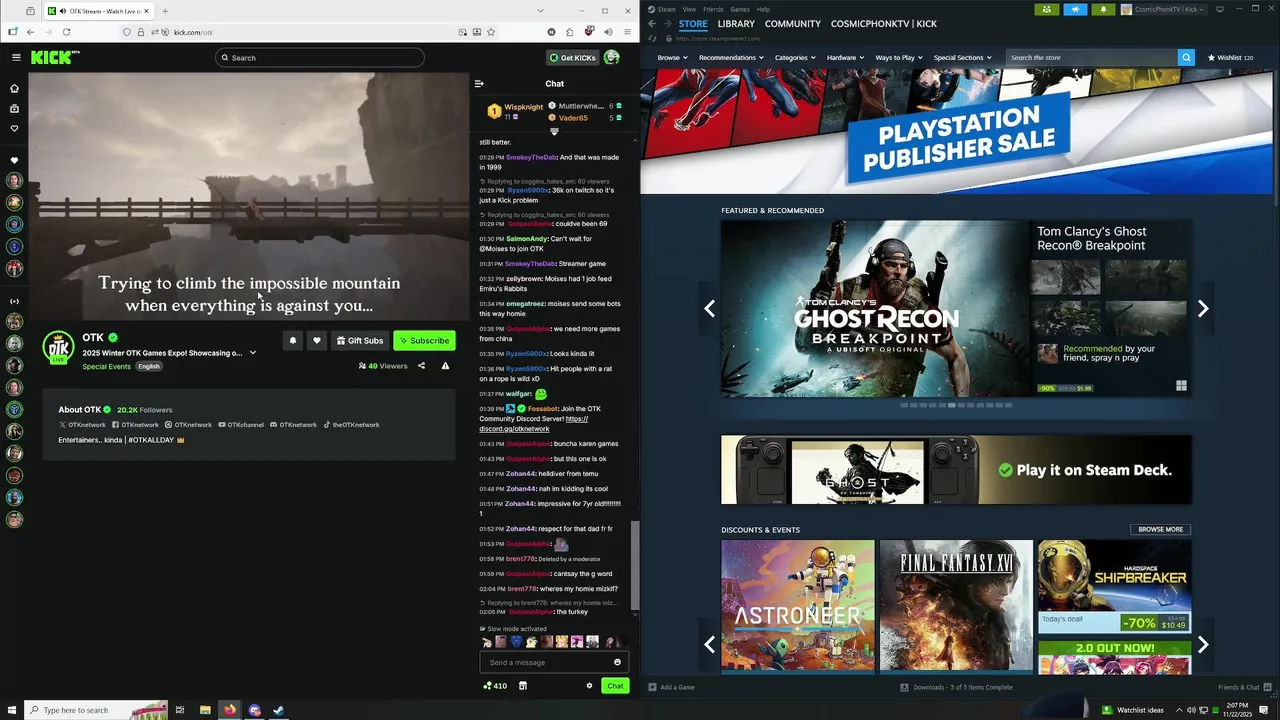Open the ASTRONEER discount tile
Viewport: 1280px width, 720px height.
[x=798, y=605]
